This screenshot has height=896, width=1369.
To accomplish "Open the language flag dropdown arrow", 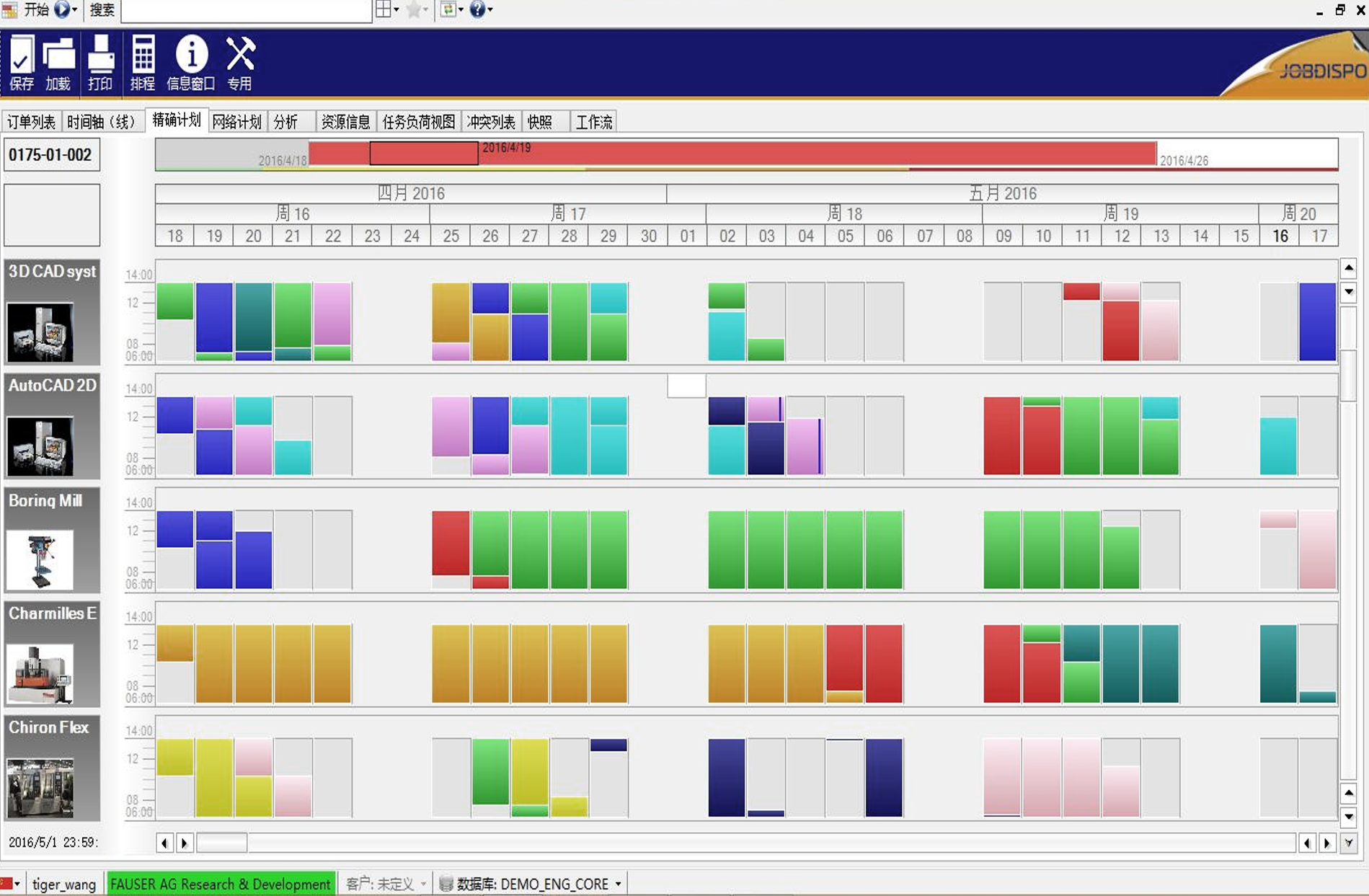I will pyautogui.click(x=17, y=884).
